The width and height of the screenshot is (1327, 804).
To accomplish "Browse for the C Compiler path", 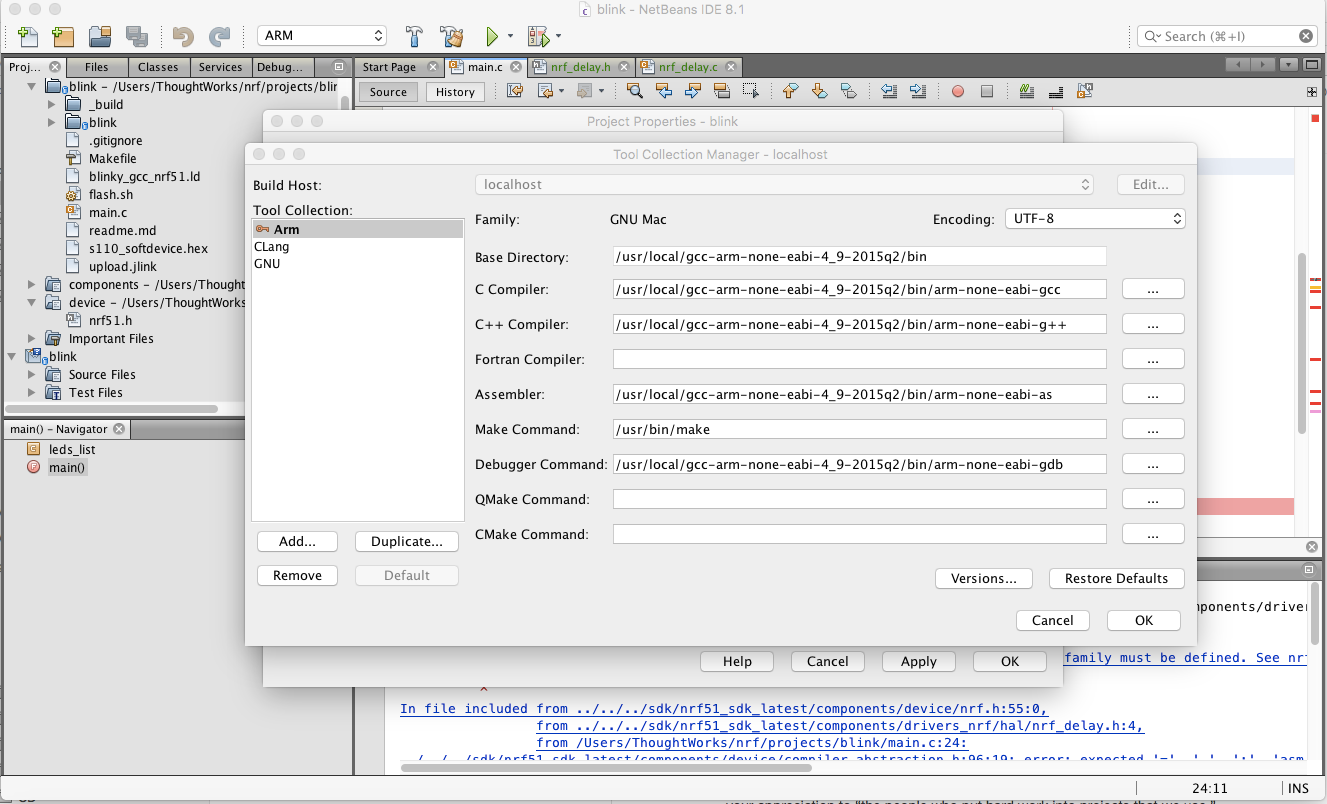I will point(1153,289).
